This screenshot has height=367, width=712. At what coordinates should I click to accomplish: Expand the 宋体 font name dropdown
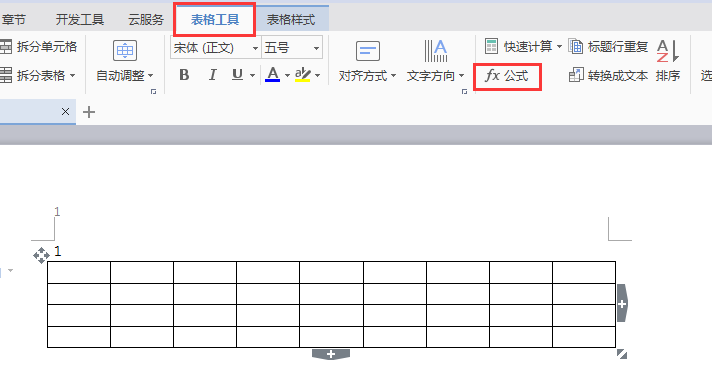click(255, 48)
